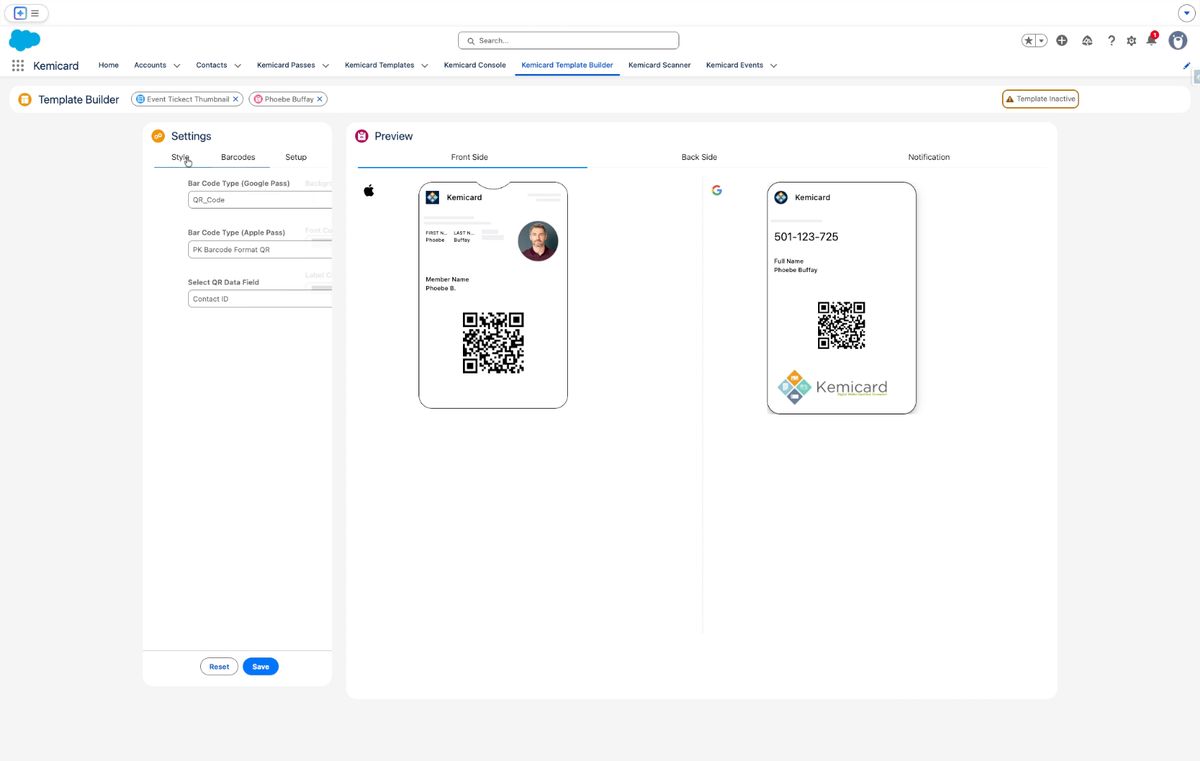Screen dimensions: 1200x761
Task: Switch to the Style settings tab
Action: 180,157
